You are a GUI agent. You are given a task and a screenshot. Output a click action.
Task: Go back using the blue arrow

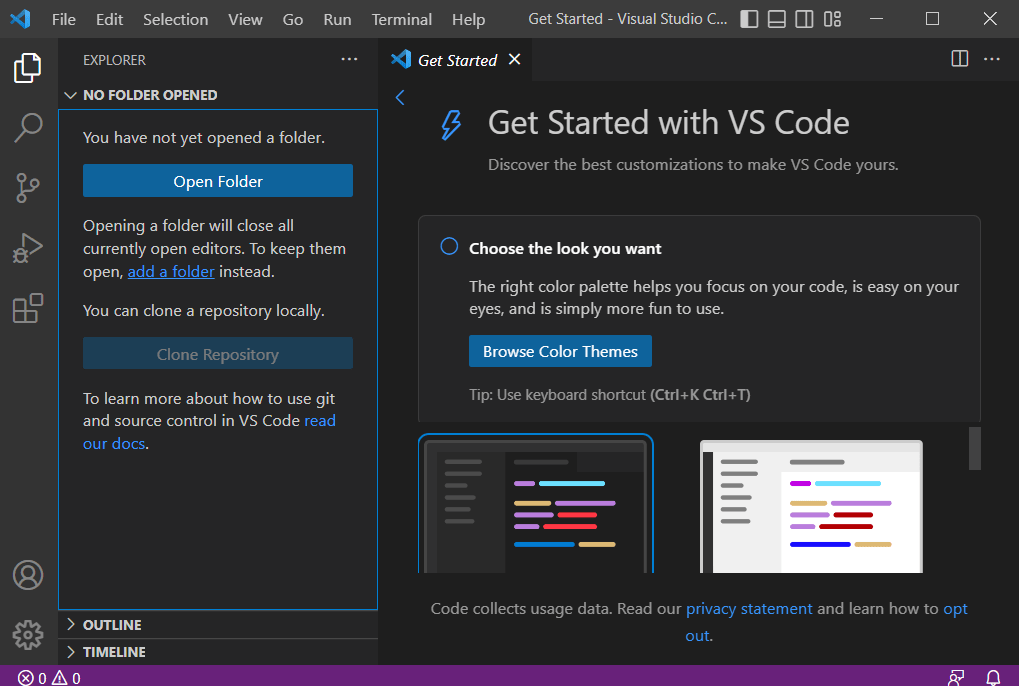point(400,97)
